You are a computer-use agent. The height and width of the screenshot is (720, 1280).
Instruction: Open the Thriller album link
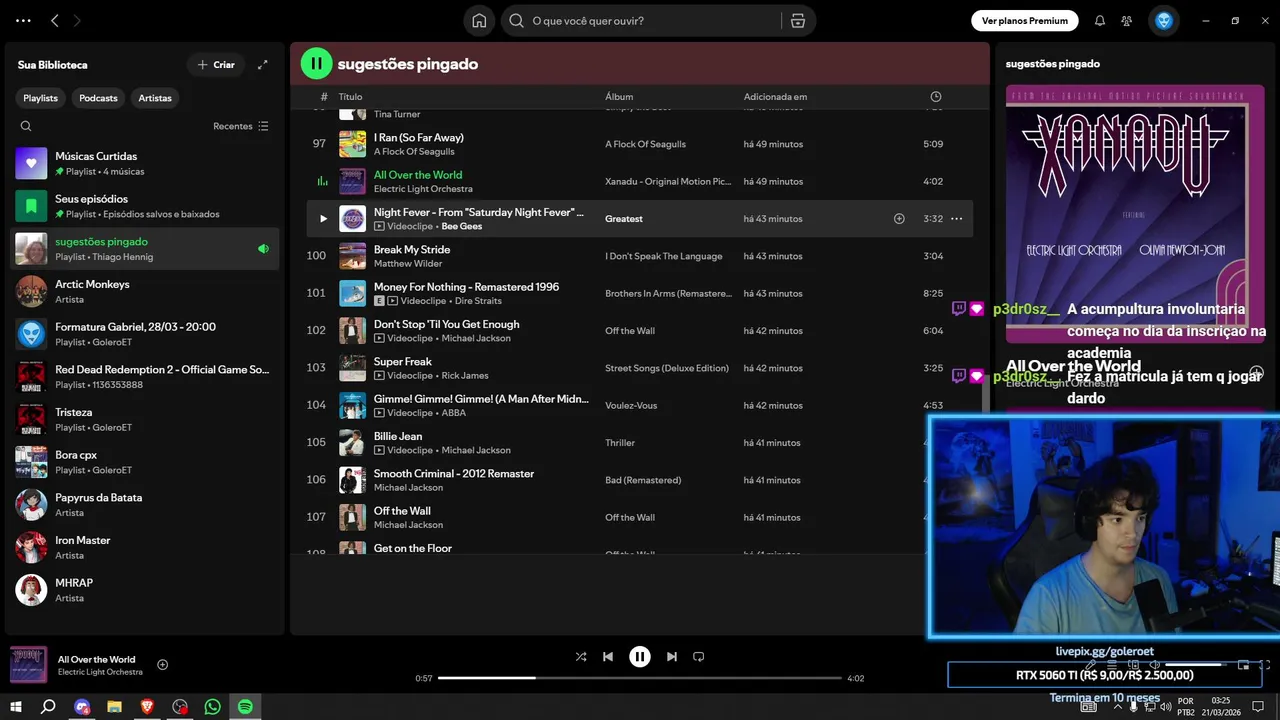click(x=622, y=443)
